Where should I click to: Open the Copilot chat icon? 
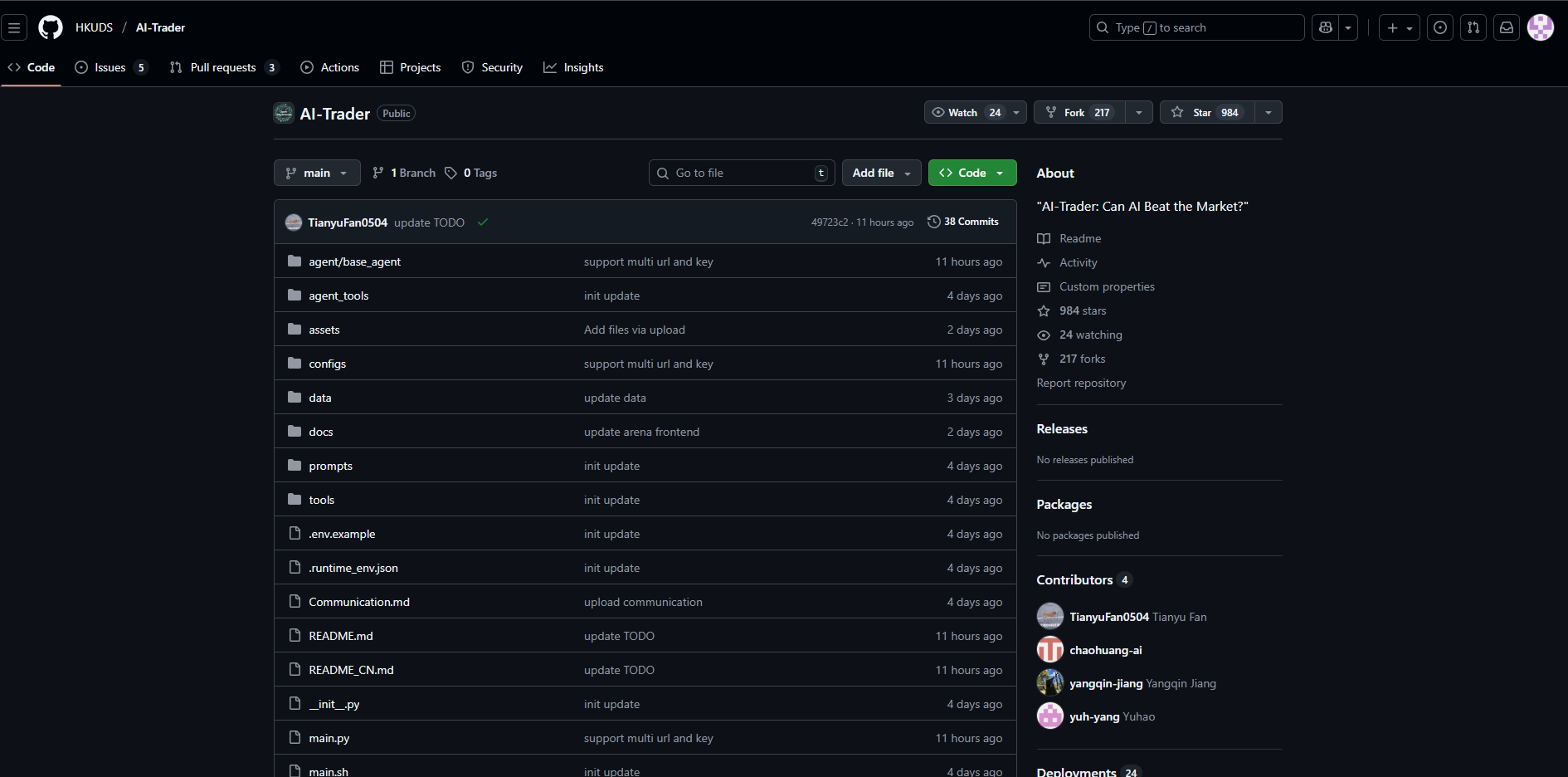coord(1326,27)
